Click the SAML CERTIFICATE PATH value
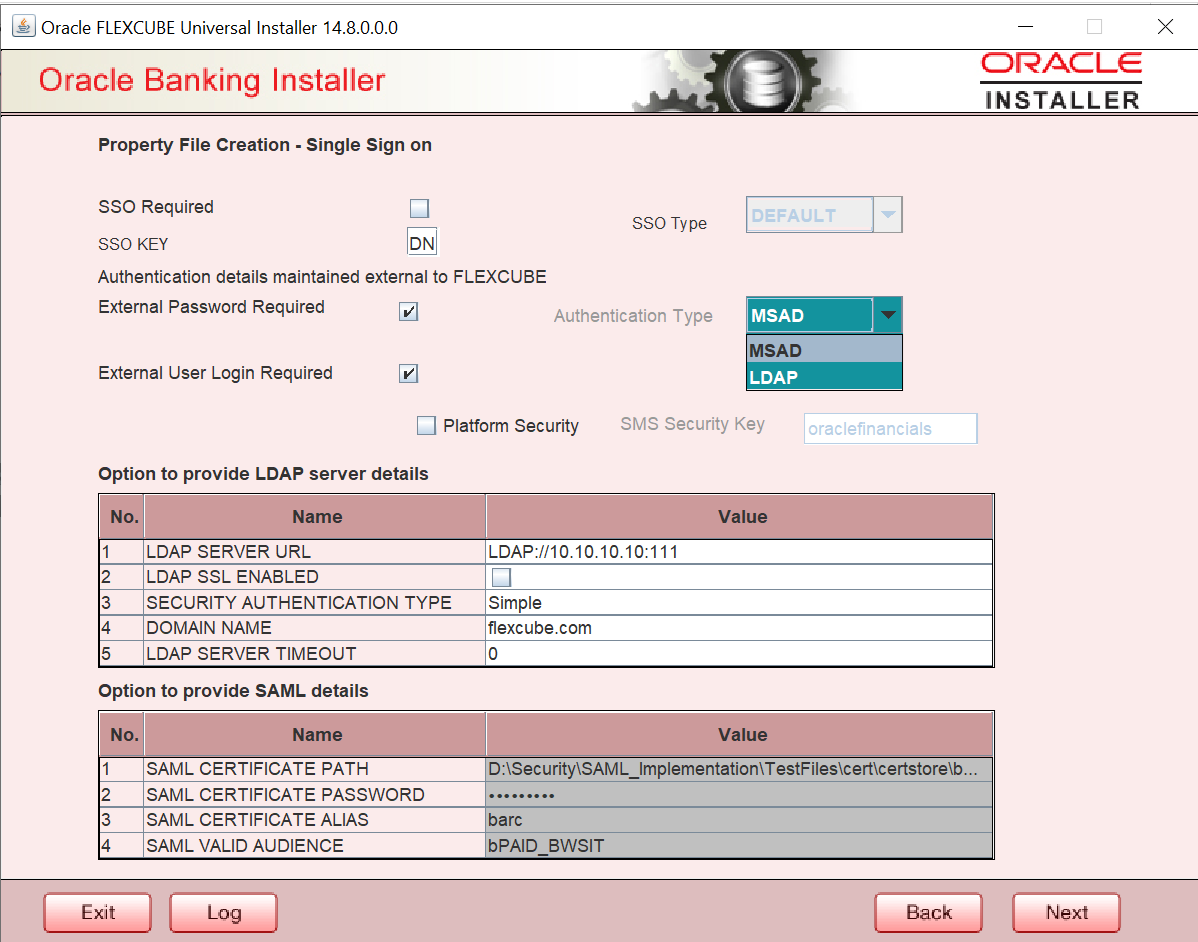The height and width of the screenshot is (942, 1198). 739,769
